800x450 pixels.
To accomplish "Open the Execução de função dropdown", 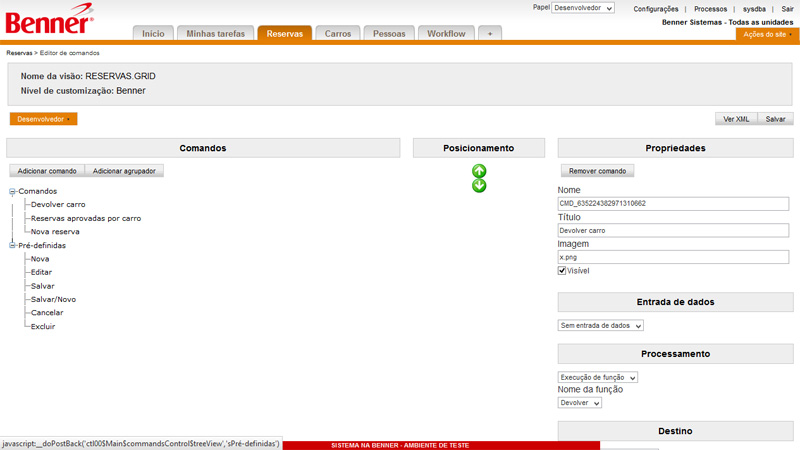I will [597, 377].
